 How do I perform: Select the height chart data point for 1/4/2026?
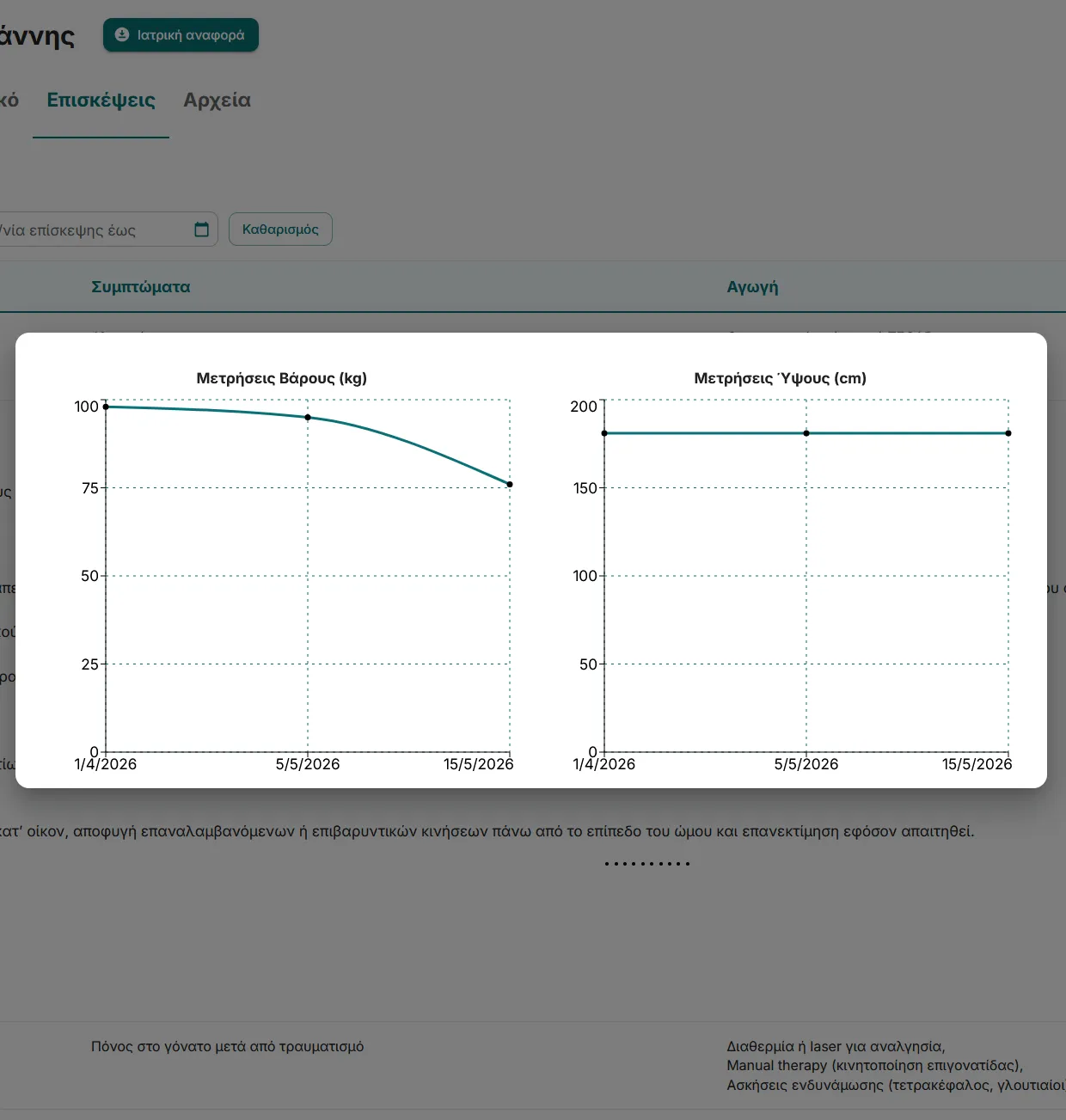click(604, 433)
